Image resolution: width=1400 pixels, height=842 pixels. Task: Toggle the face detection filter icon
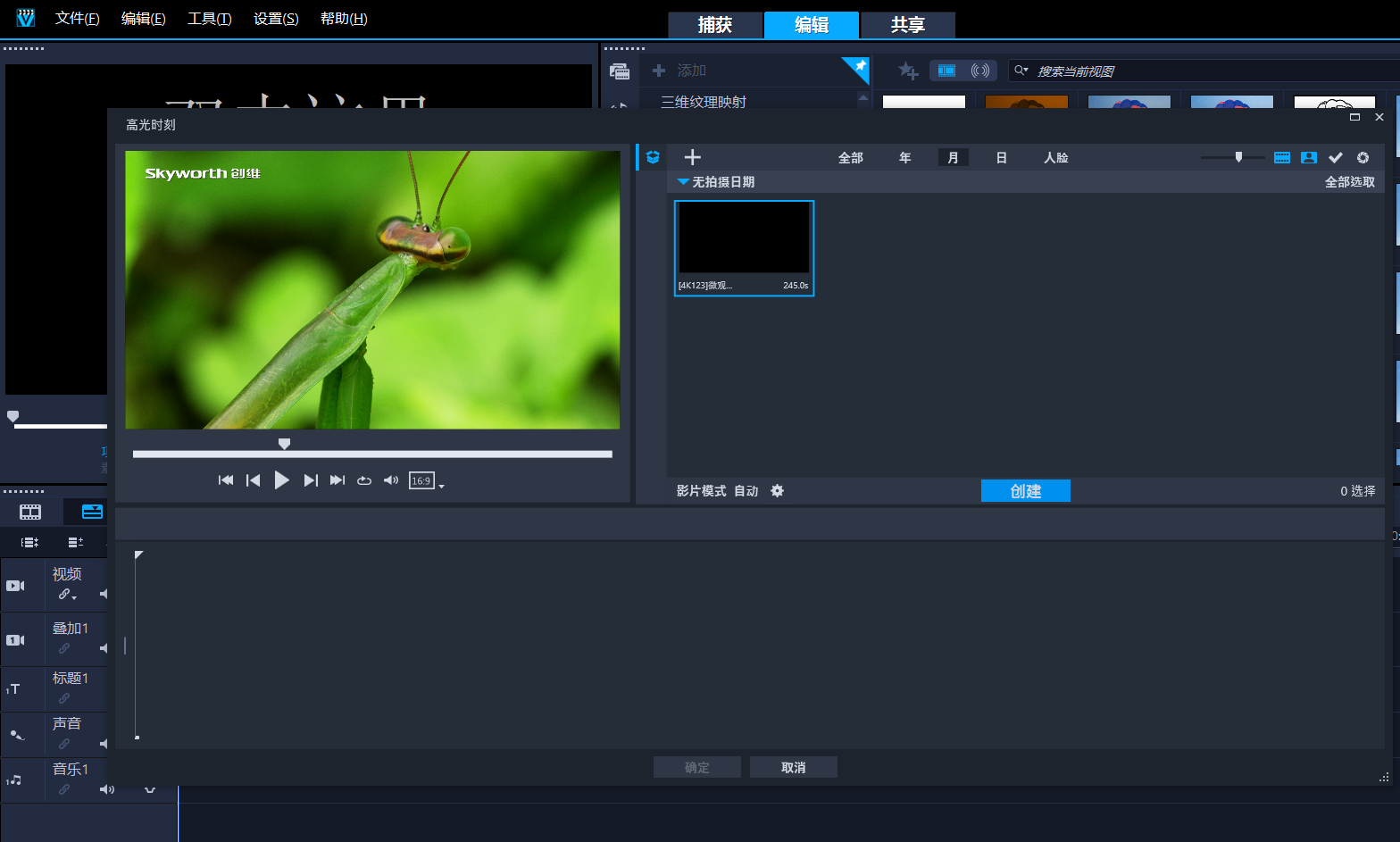coord(1308,157)
